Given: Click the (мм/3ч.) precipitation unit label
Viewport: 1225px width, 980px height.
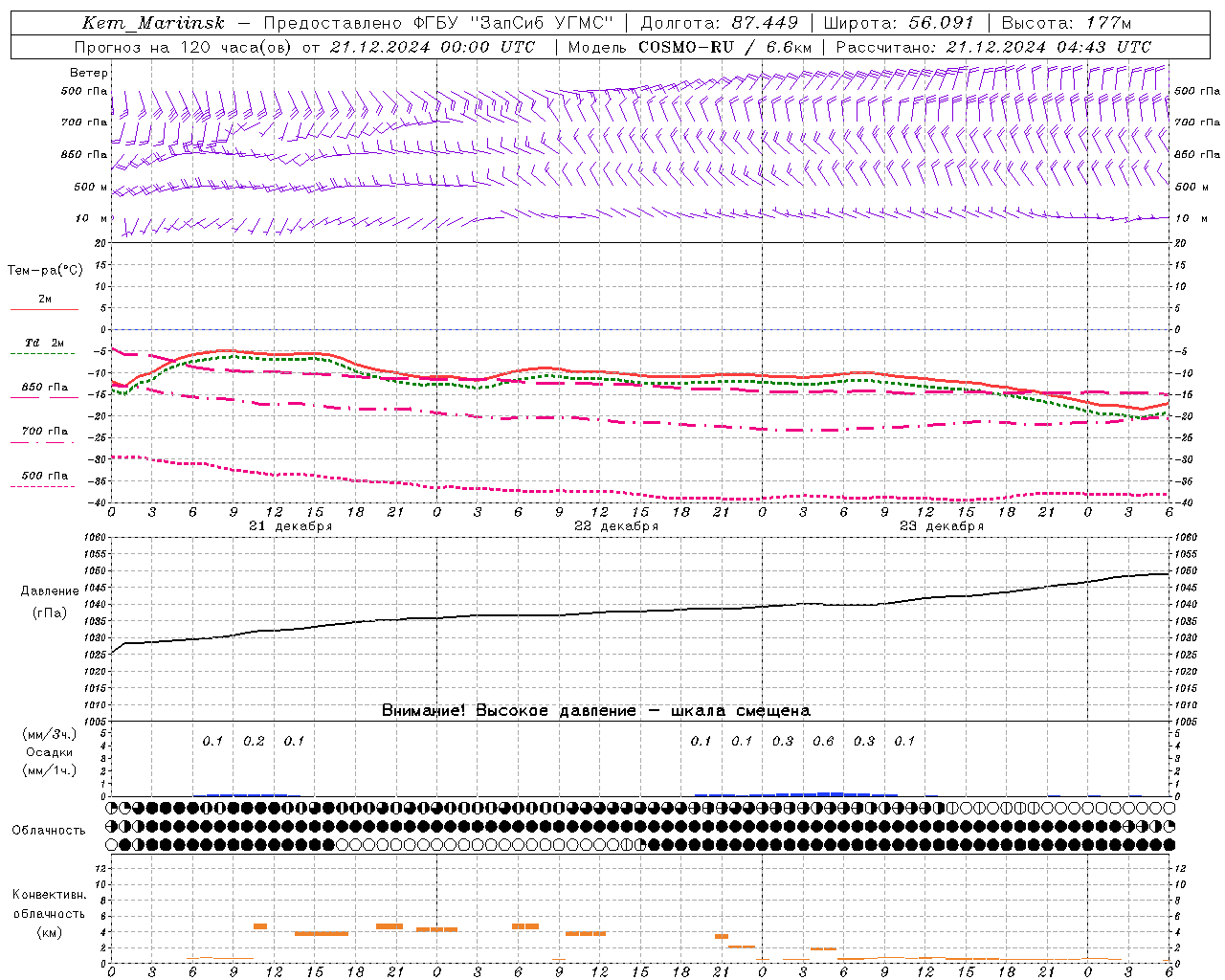Looking at the screenshot, I should [x=50, y=734].
